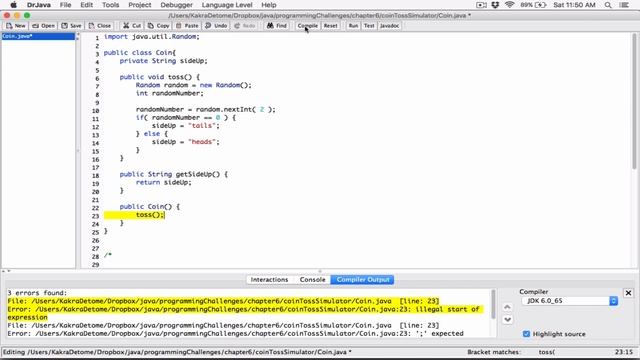The height and width of the screenshot is (360, 640).
Task: Go to previous error with the up arrow
Action: 507,307
